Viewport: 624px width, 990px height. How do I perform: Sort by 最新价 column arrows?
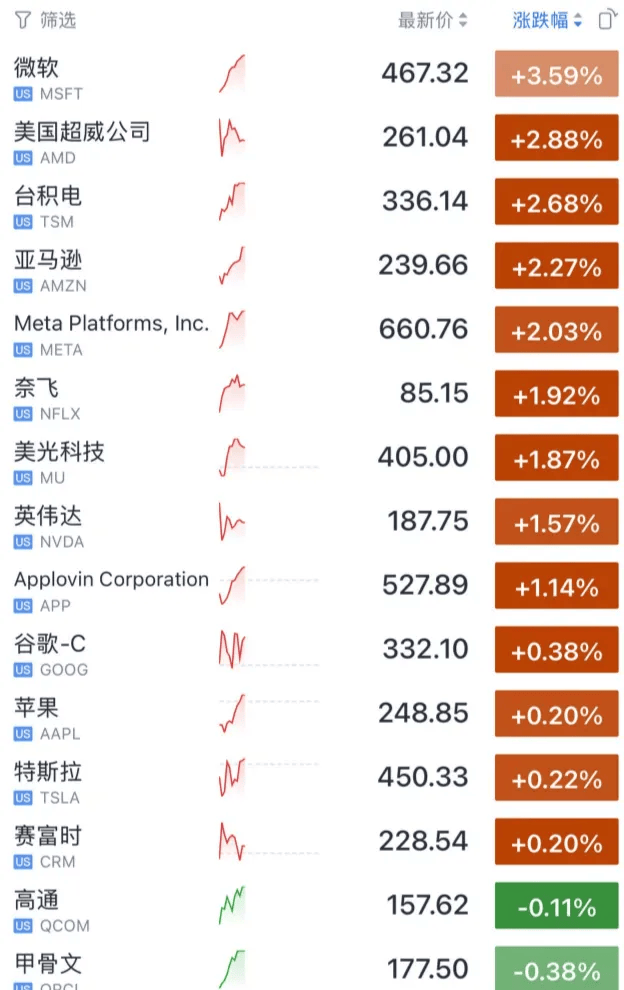tap(463, 21)
